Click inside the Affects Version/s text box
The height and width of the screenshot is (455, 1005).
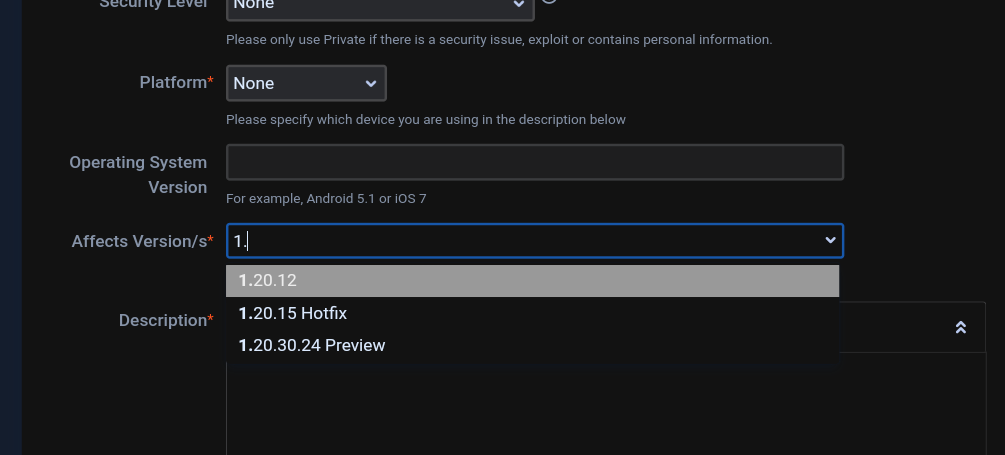tap(520, 241)
